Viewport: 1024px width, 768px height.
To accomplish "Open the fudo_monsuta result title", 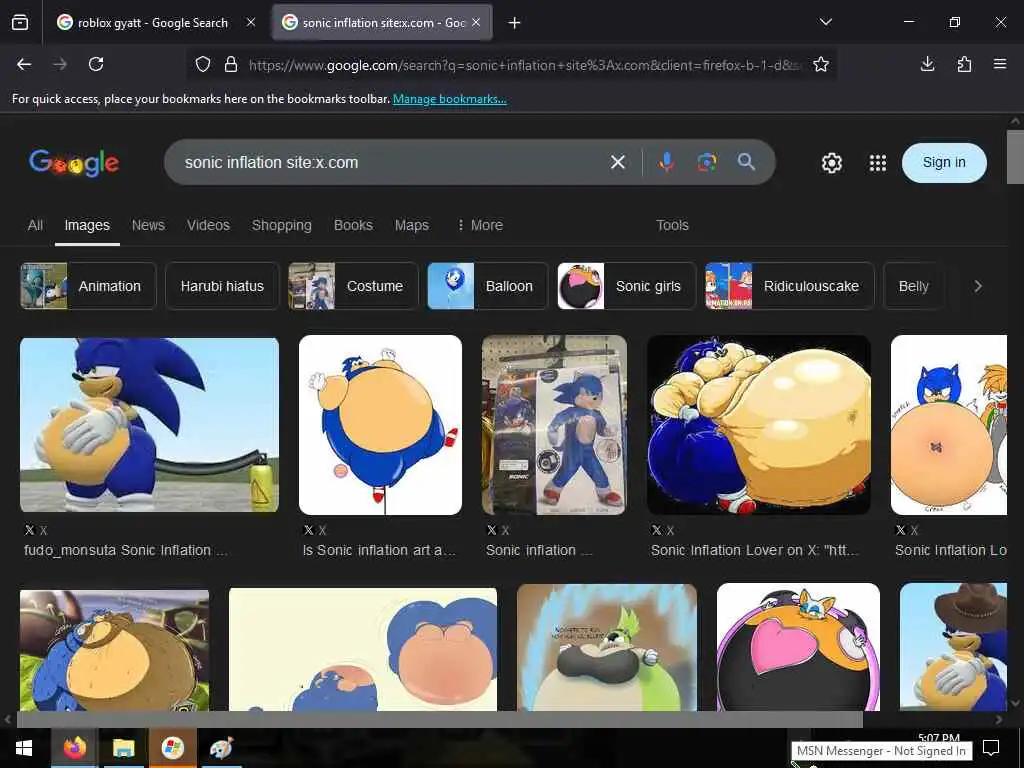I will tap(125, 551).
